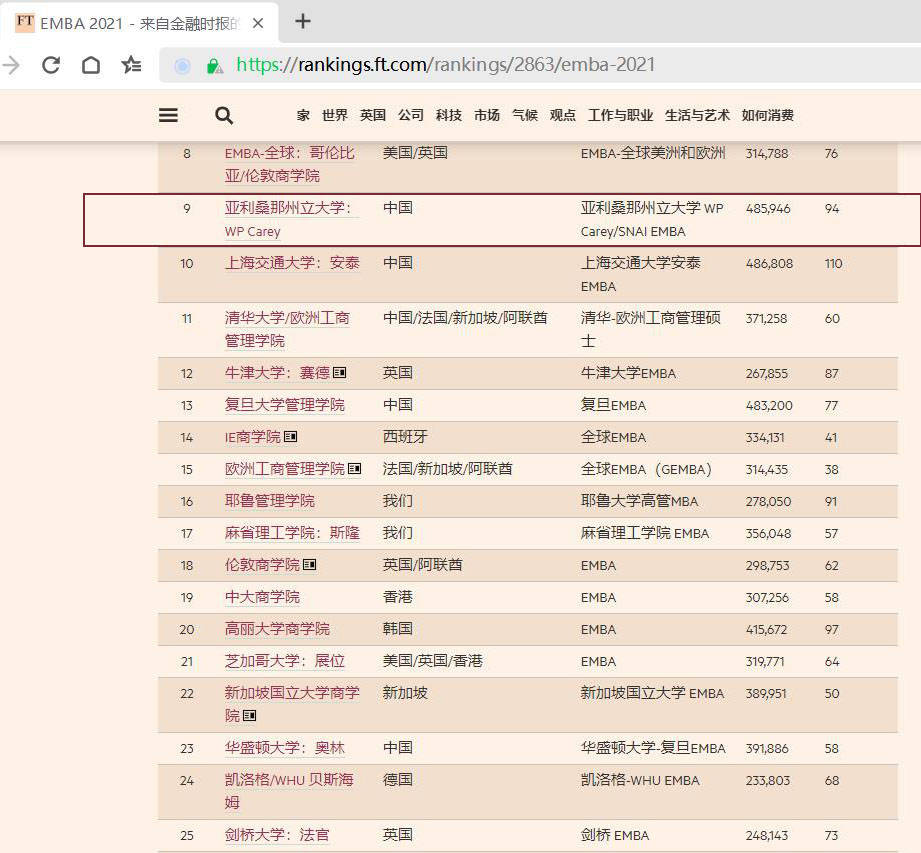This screenshot has width=921, height=853.
Task: Open the site hamburger navigation menu
Action: coord(167,115)
